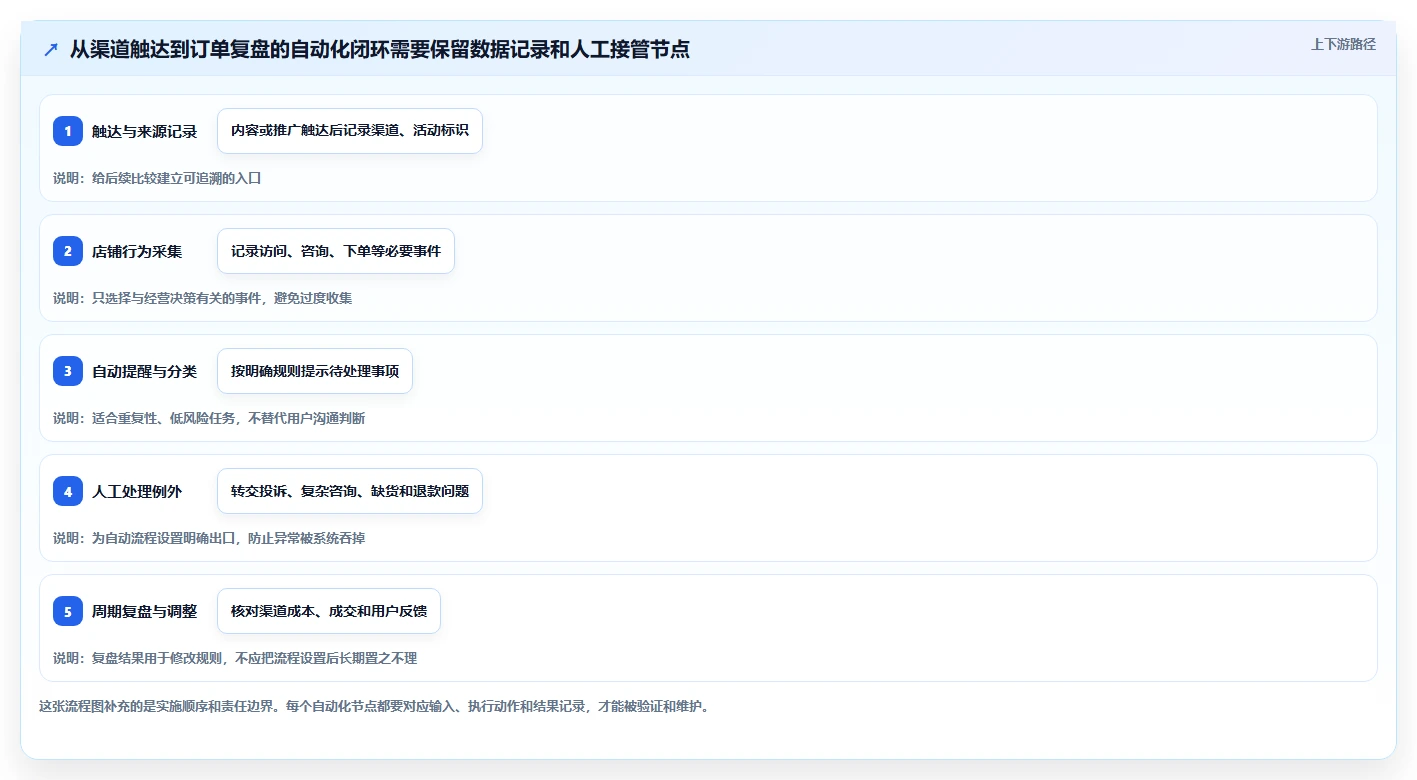
Task: Select the step 4 number badge
Action: pyautogui.click(x=68, y=491)
